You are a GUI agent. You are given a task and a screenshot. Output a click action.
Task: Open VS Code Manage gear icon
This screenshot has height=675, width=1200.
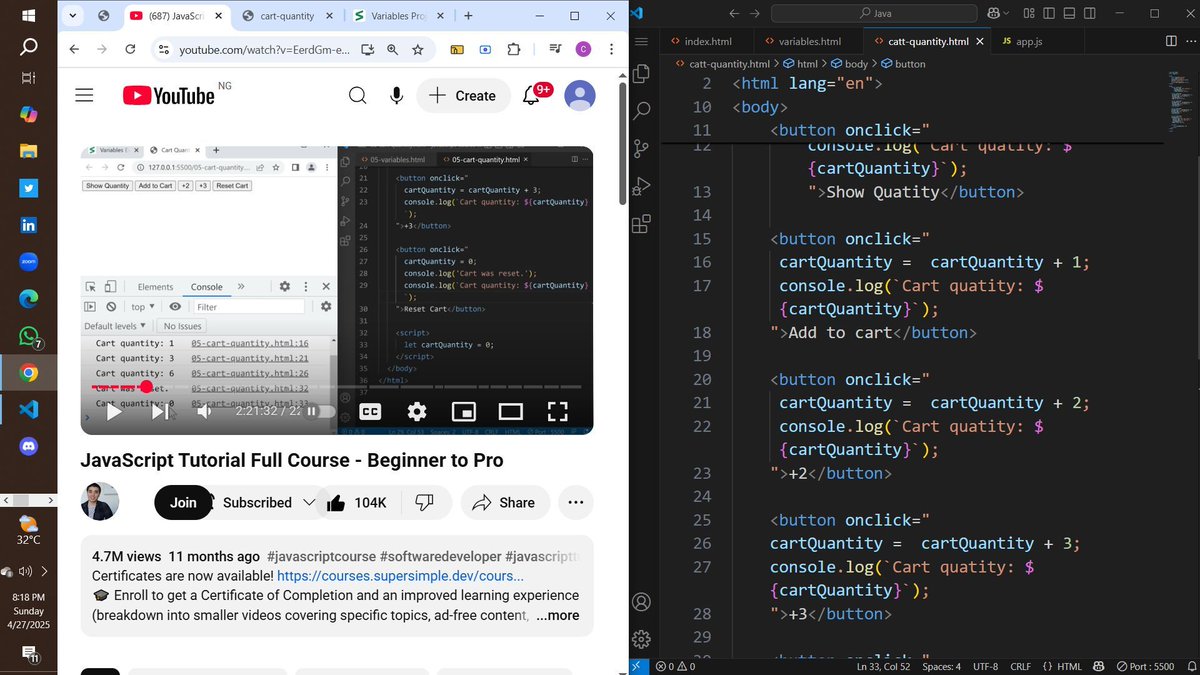click(x=642, y=639)
